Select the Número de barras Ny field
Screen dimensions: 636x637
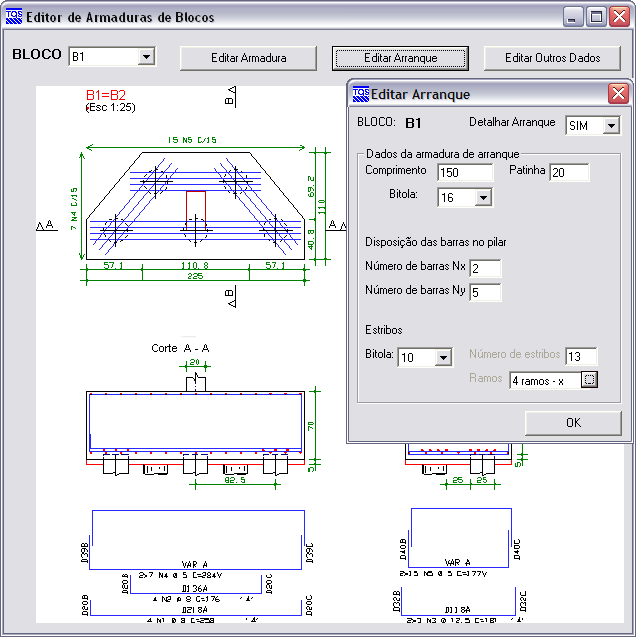[485, 293]
